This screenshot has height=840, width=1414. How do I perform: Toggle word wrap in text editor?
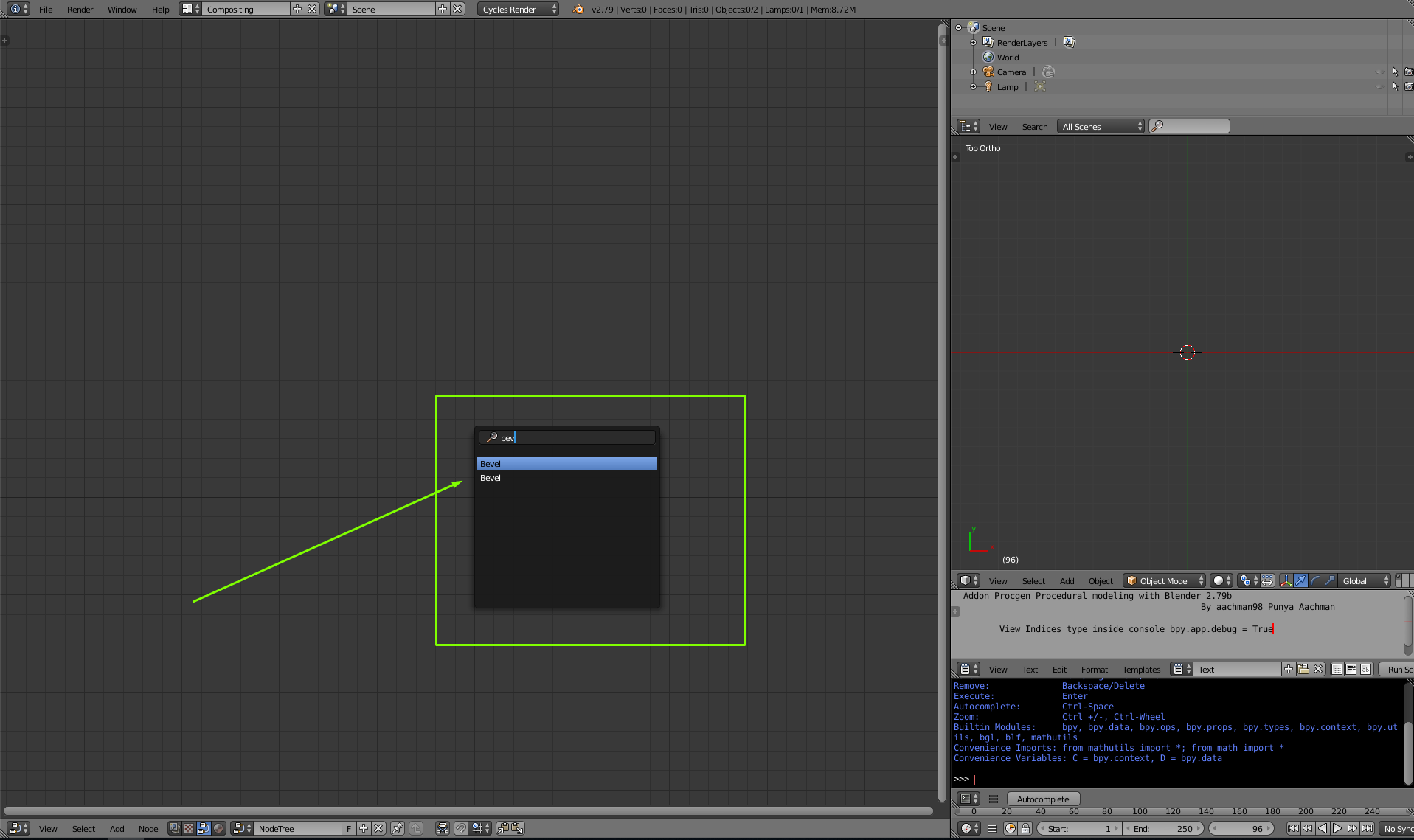(x=1351, y=670)
